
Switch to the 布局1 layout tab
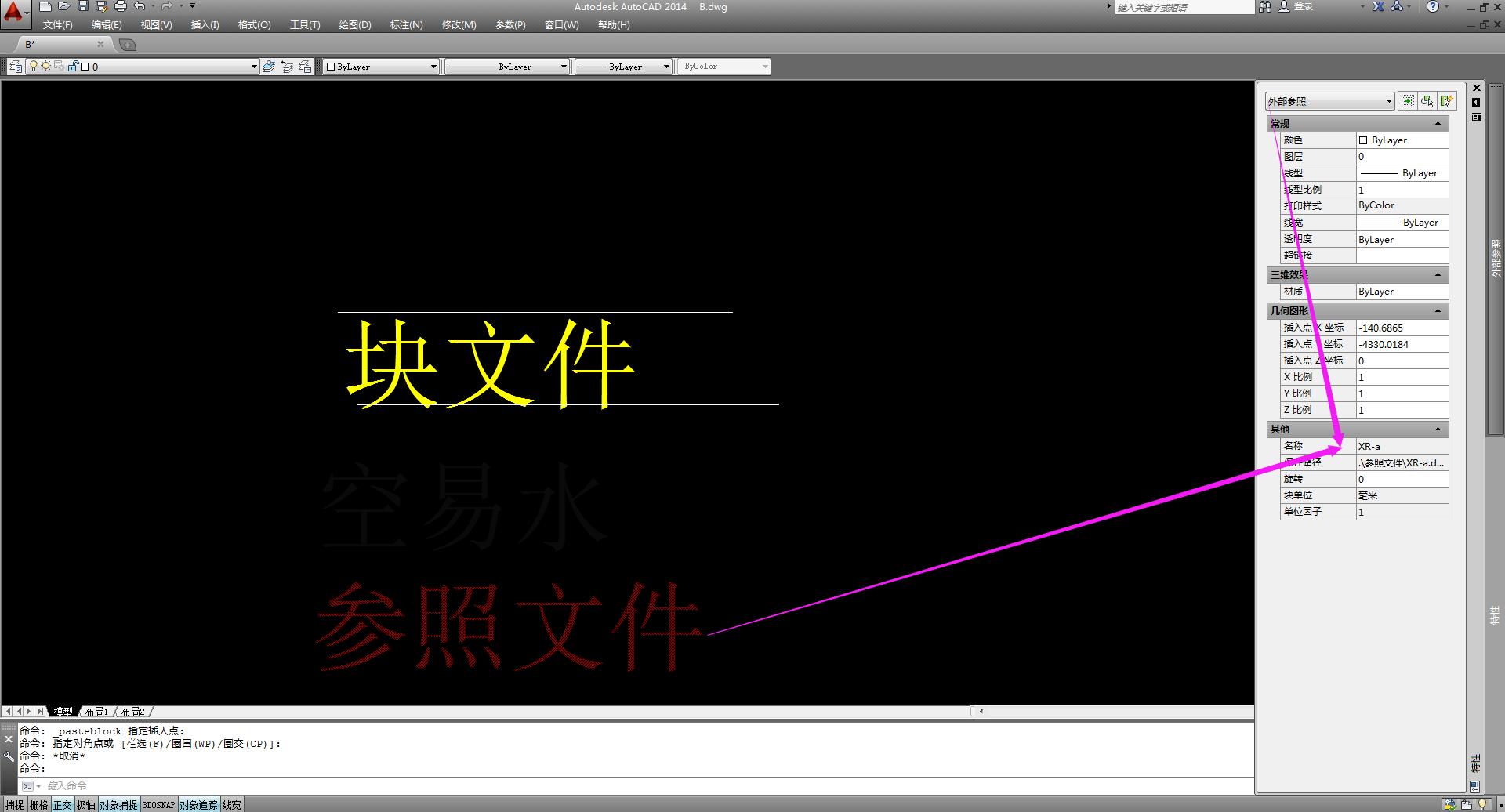pyautogui.click(x=96, y=712)
